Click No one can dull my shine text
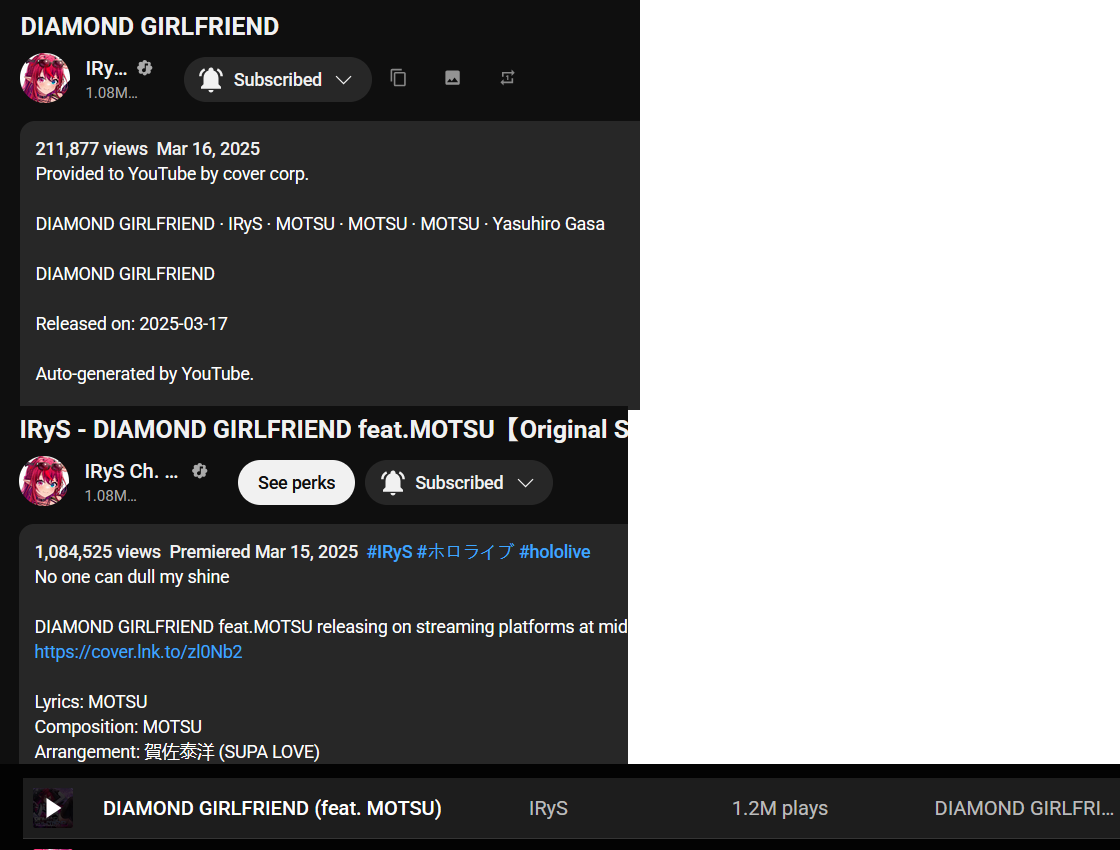This screenshot has width=1120, height=850. 132,576
